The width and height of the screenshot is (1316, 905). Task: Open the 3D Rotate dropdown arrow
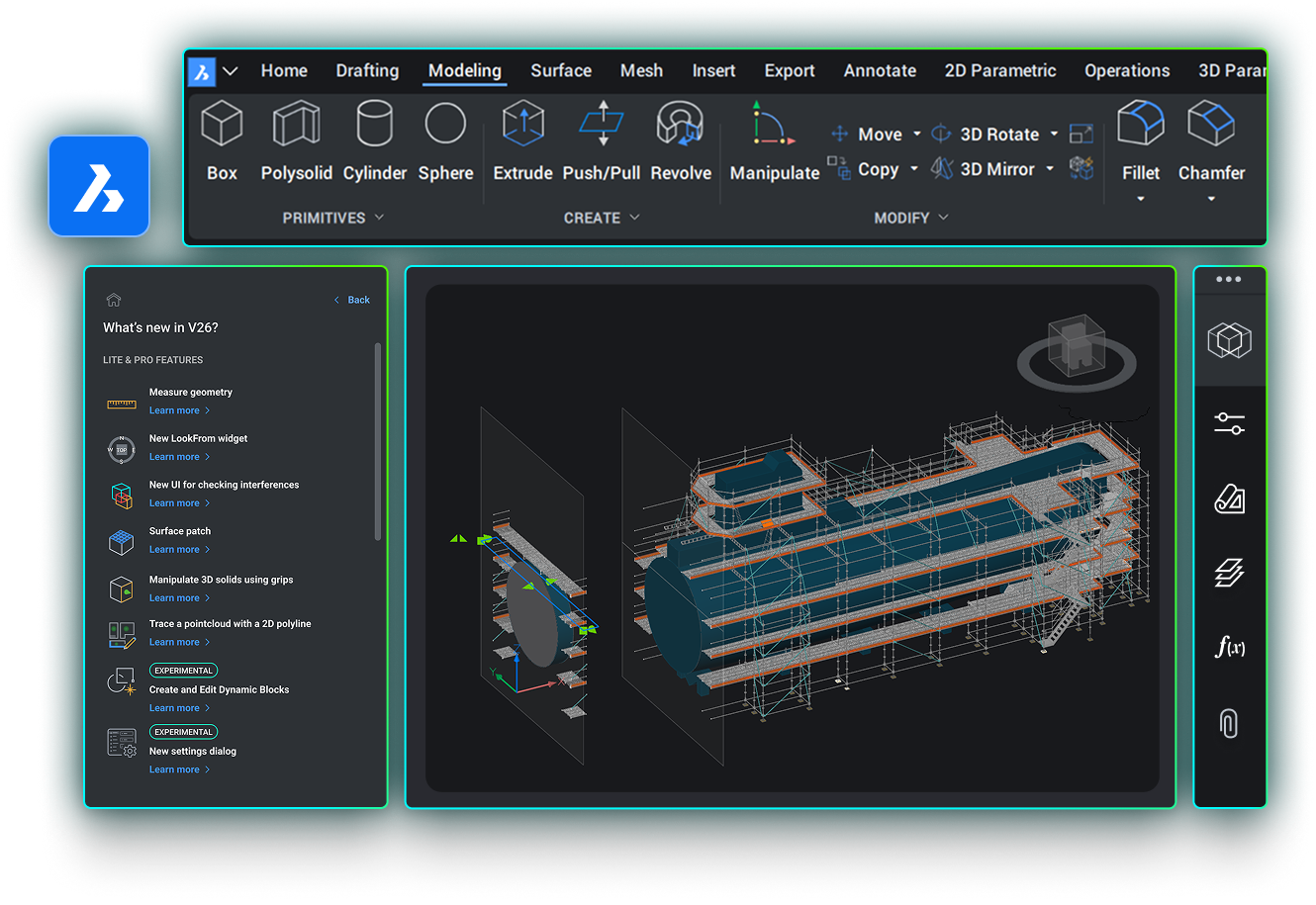[x=1054, y=134]
